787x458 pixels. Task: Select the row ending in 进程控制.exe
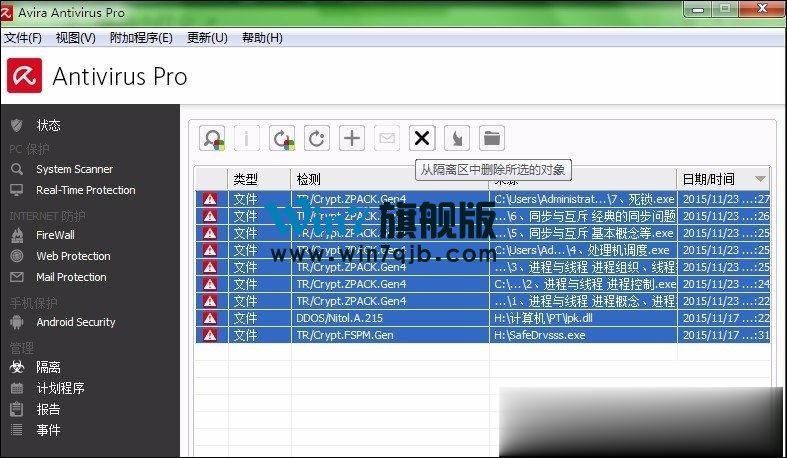pyautogui.click(x=483, y=284)
